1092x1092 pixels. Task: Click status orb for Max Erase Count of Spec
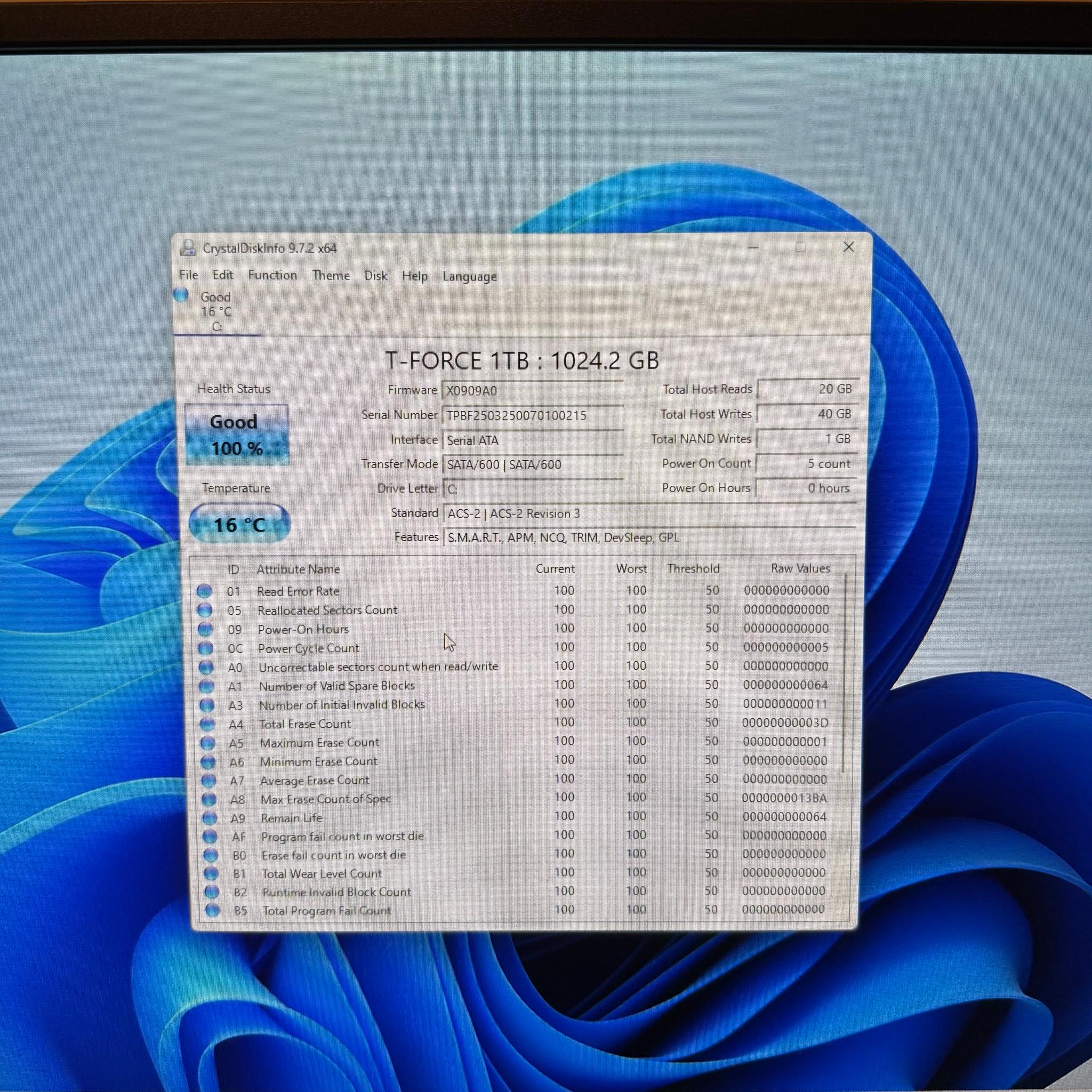click(x=209, y=799)
